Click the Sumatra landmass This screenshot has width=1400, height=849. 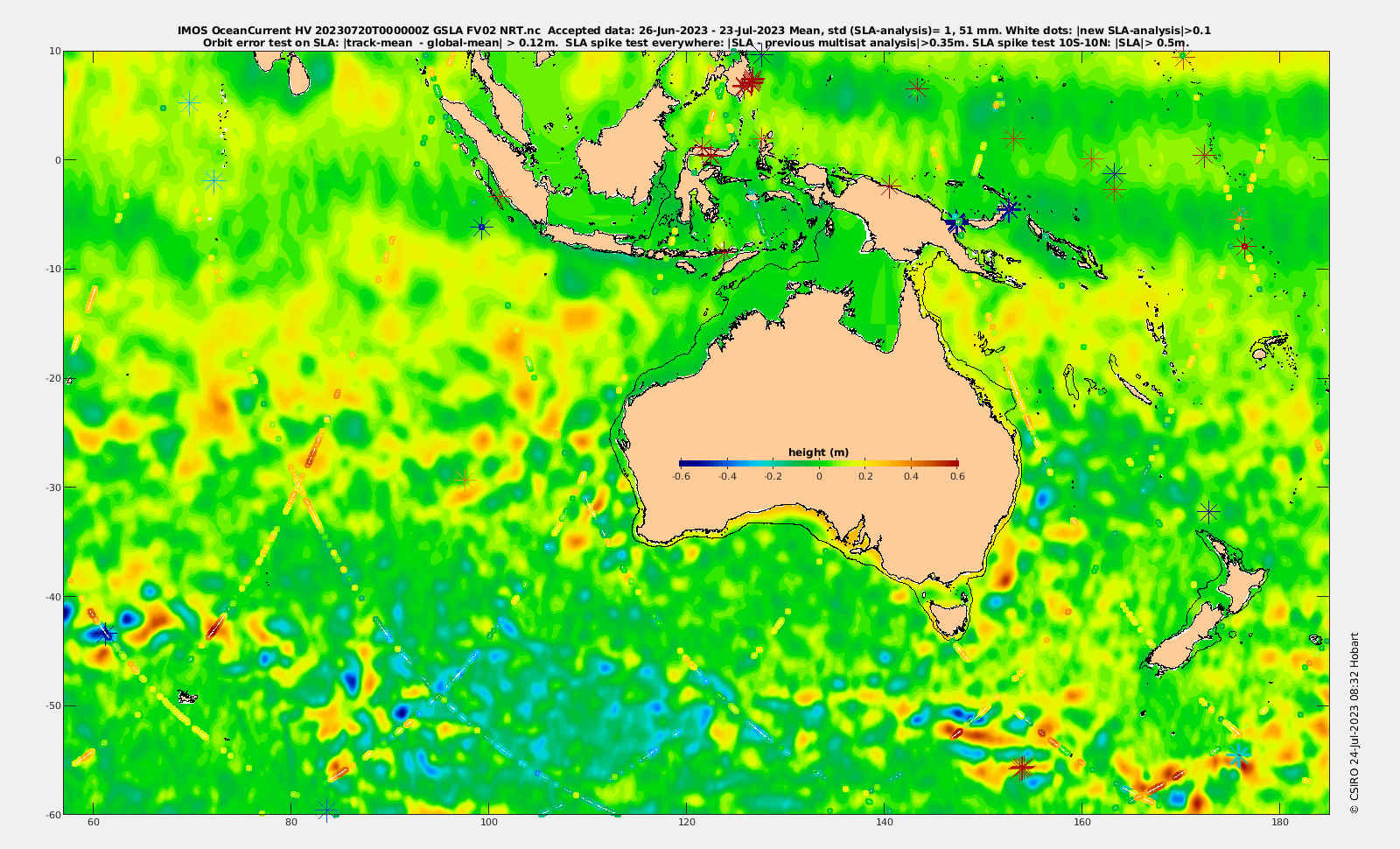coord(497,165)
